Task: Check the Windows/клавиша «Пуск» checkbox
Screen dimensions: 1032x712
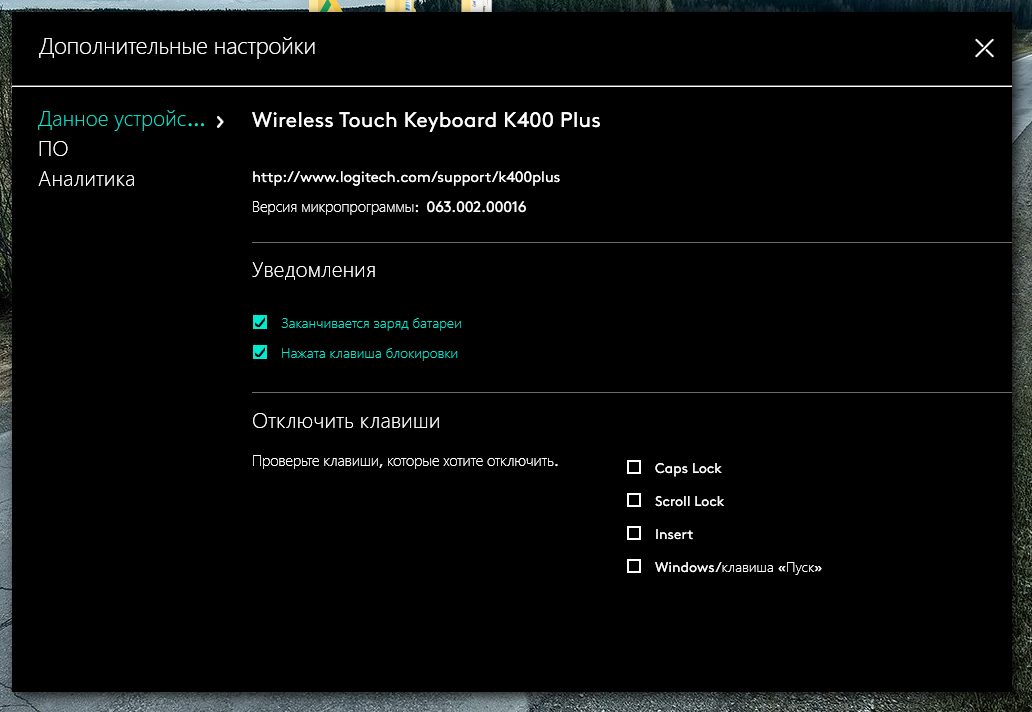Action: click(634, 566)
